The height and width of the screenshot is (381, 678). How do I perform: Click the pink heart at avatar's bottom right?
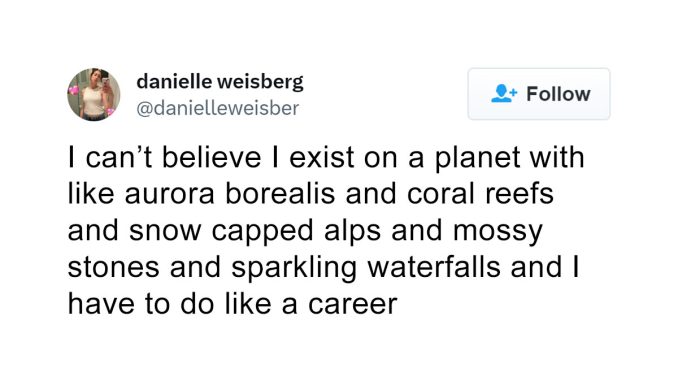110,112
